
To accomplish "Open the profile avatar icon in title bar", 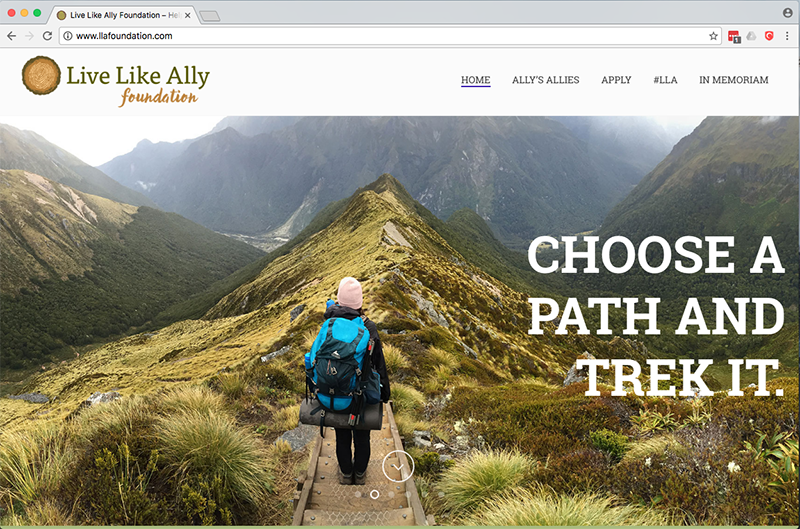I will (787, 13).
